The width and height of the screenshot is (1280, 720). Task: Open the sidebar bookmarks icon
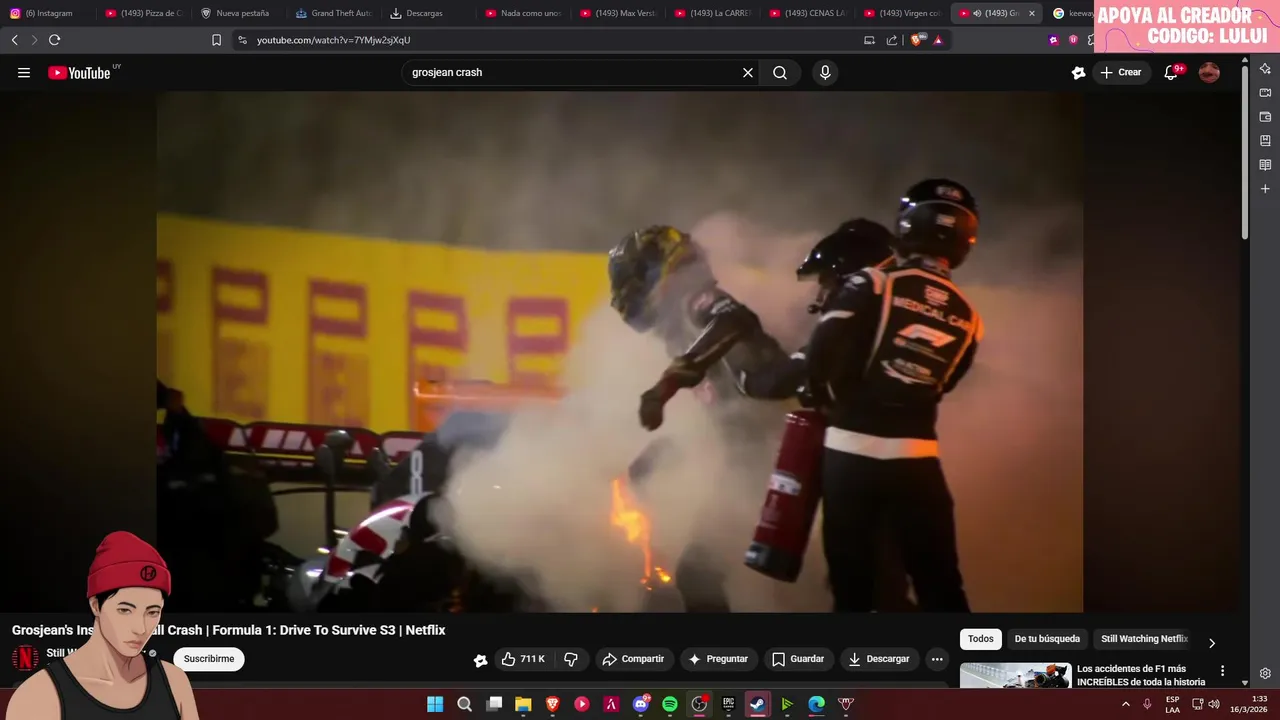click(x=1265, y=141)
